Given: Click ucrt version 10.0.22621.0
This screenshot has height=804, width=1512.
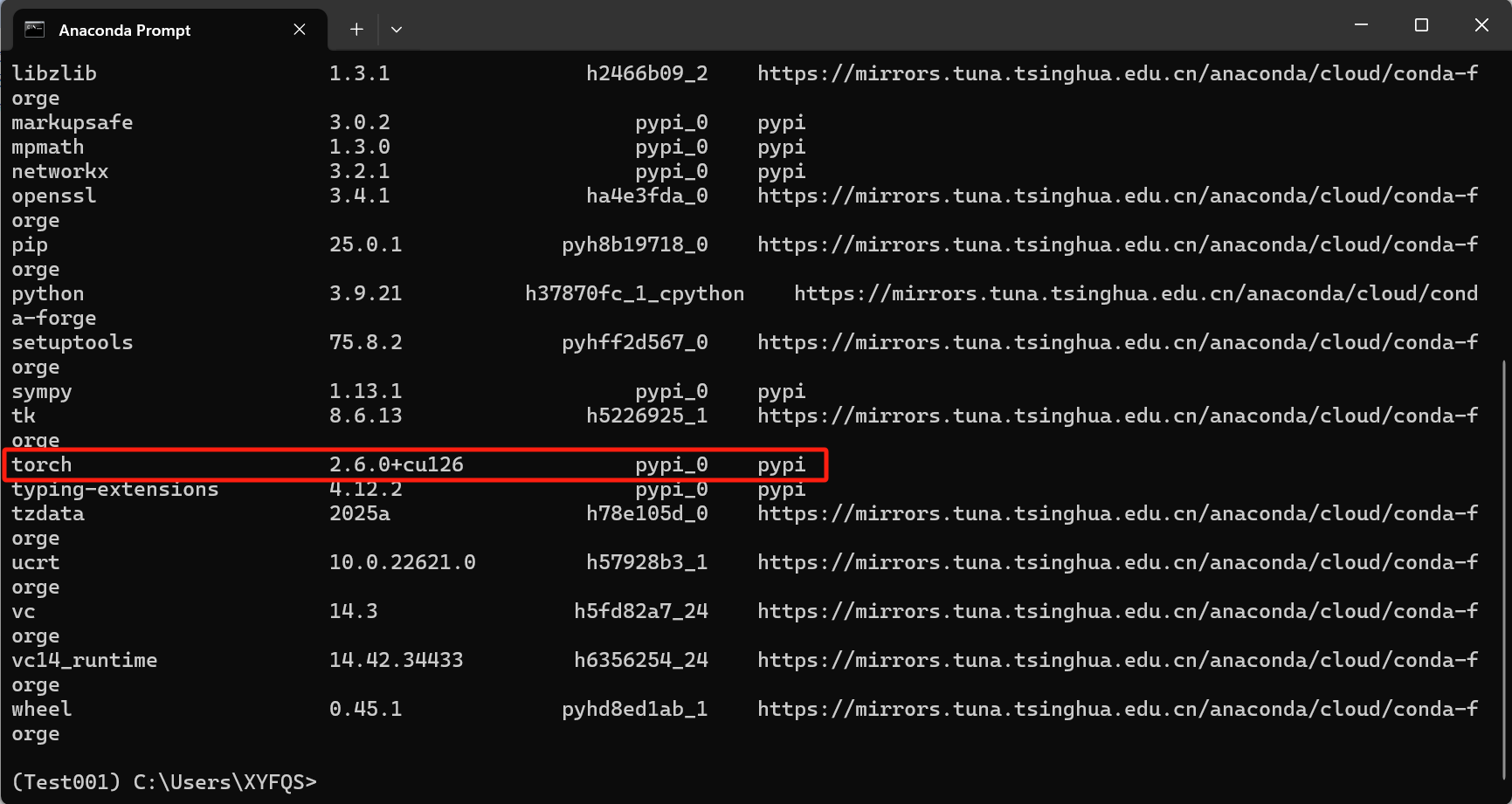Looking at the screenshot, I should [403, 562].
